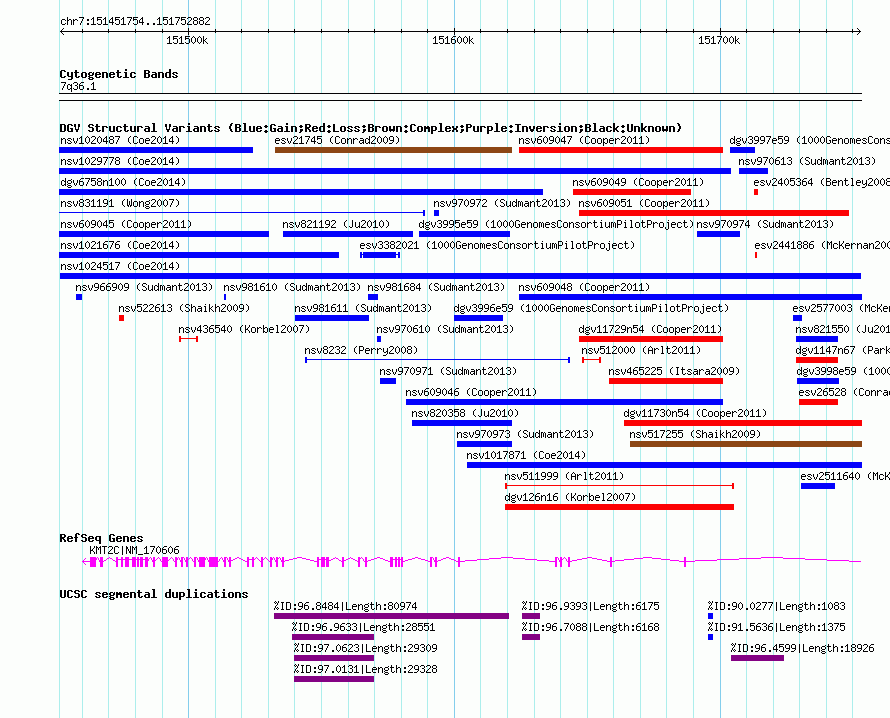890x718 pixels.
Task: Select nsv966909 (Sudmant2013) label
Action: [x=144, y=287]
